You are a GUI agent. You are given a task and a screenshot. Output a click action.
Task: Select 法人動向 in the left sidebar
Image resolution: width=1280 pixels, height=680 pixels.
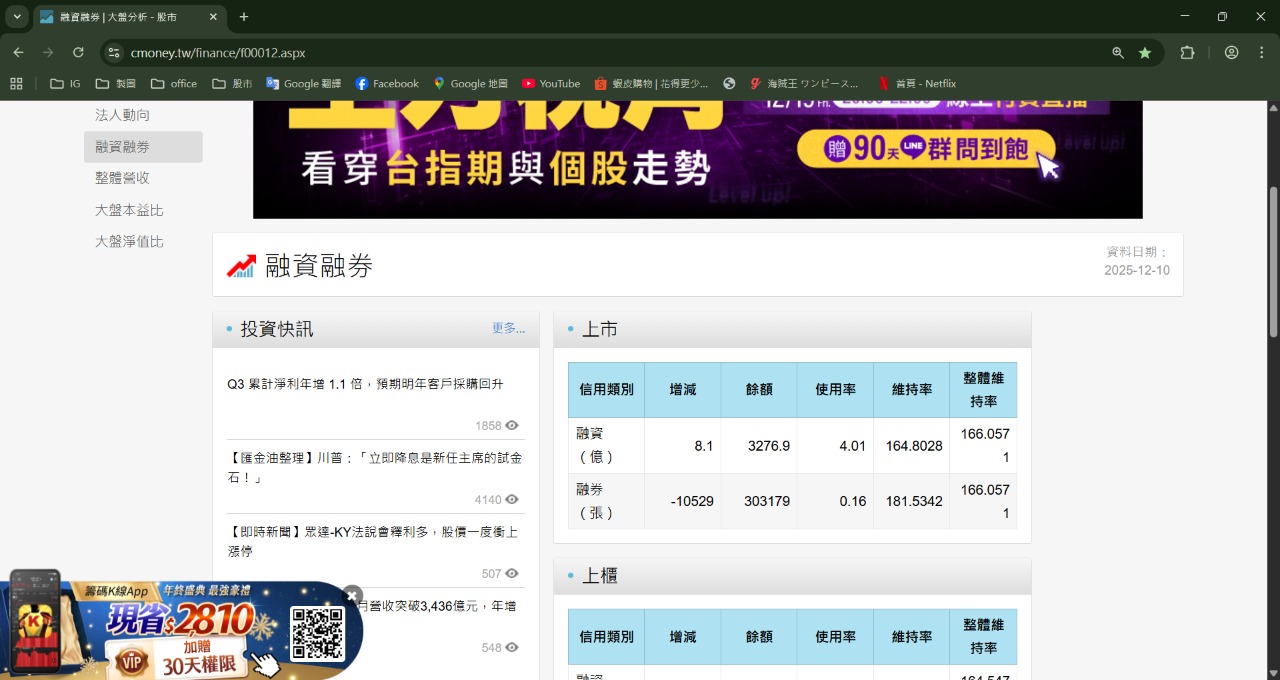pyautogui.click(x=122, y=115)
